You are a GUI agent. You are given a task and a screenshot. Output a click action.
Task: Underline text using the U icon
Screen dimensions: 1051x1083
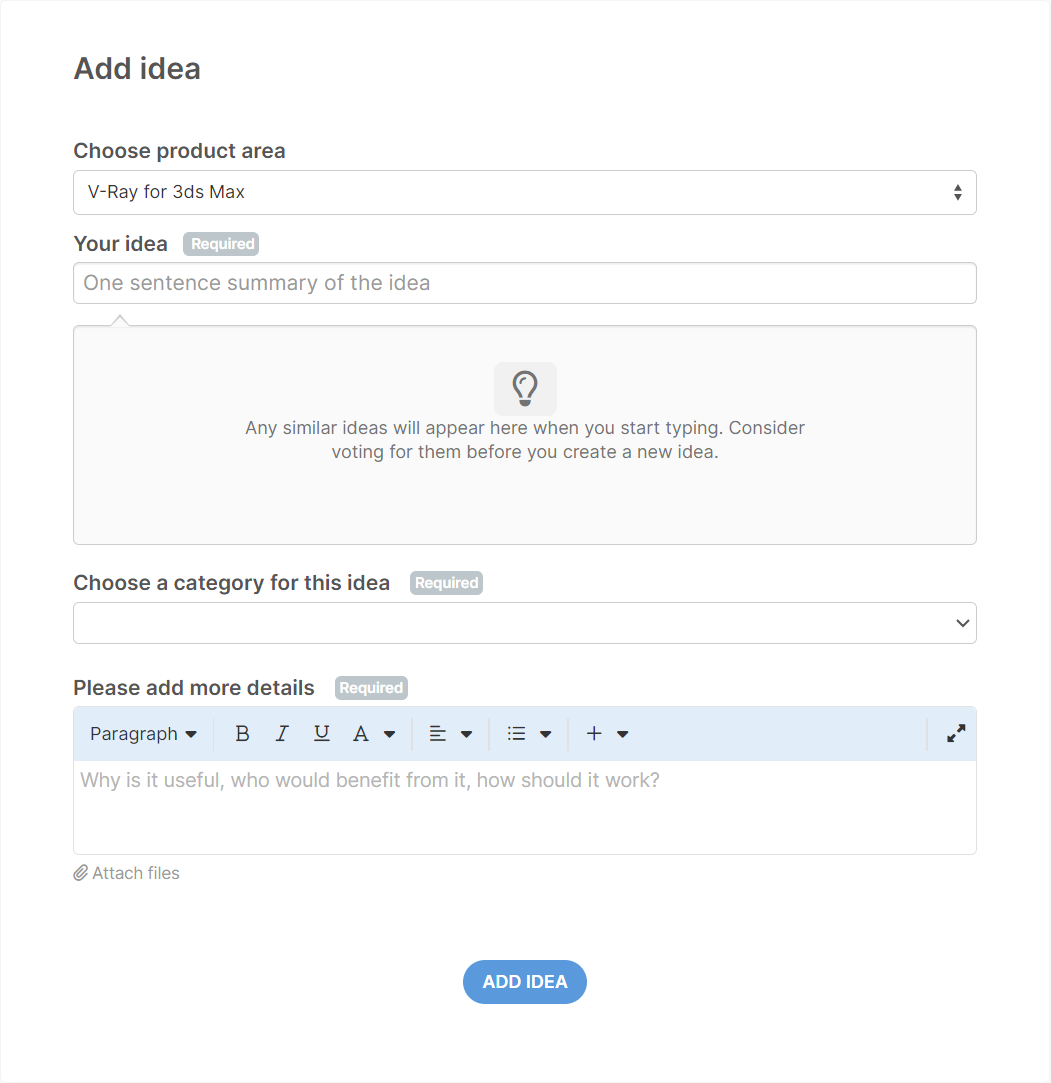tap(321, 734)
